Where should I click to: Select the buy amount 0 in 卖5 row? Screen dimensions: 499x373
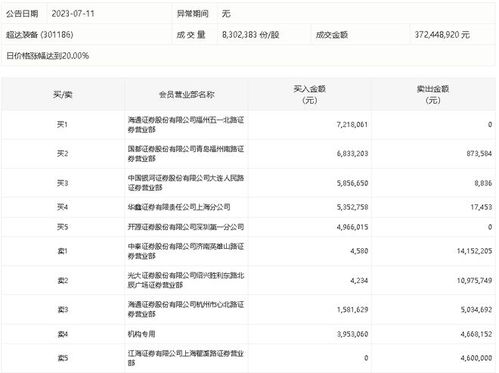coord(366,358)
